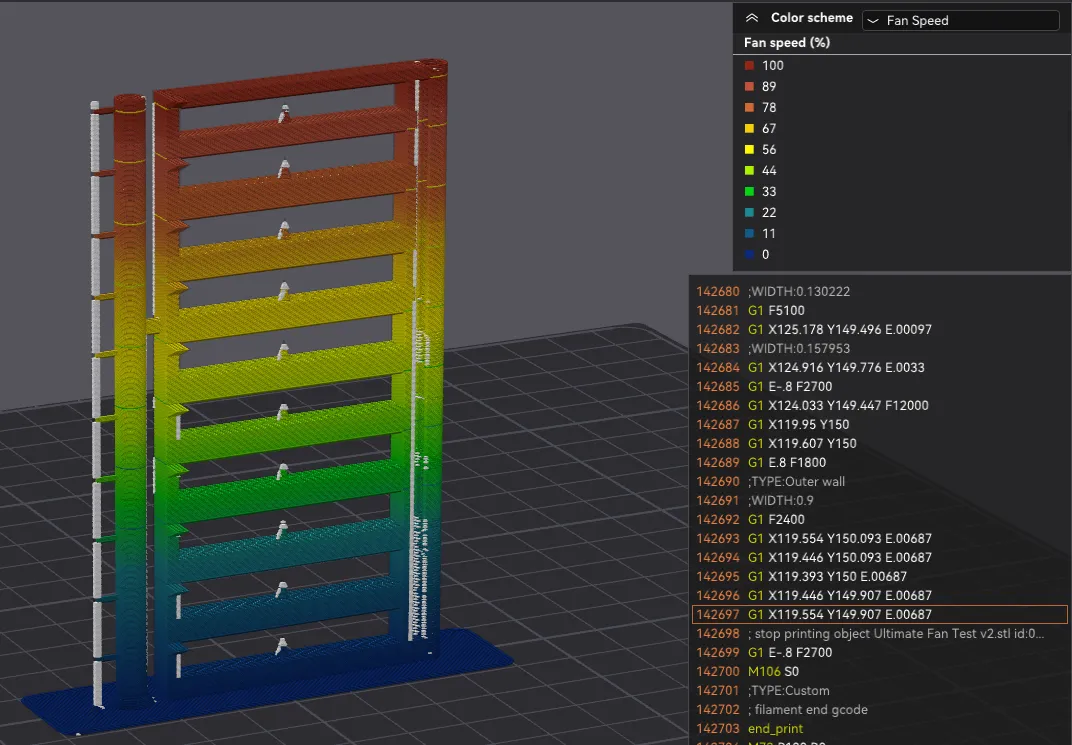Pick the 67% fan speed color swatch
1072x745 pixels.
click(x=749, y=129)
